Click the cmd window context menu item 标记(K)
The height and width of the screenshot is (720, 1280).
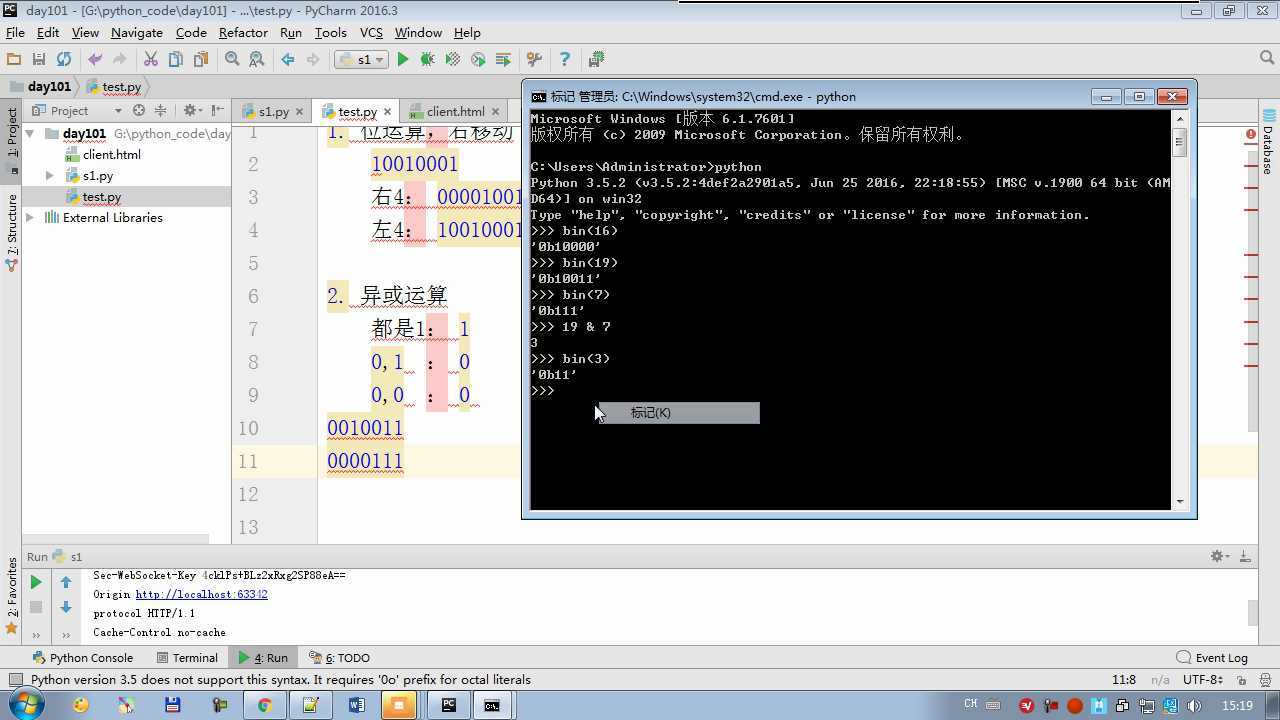(678, 413)
